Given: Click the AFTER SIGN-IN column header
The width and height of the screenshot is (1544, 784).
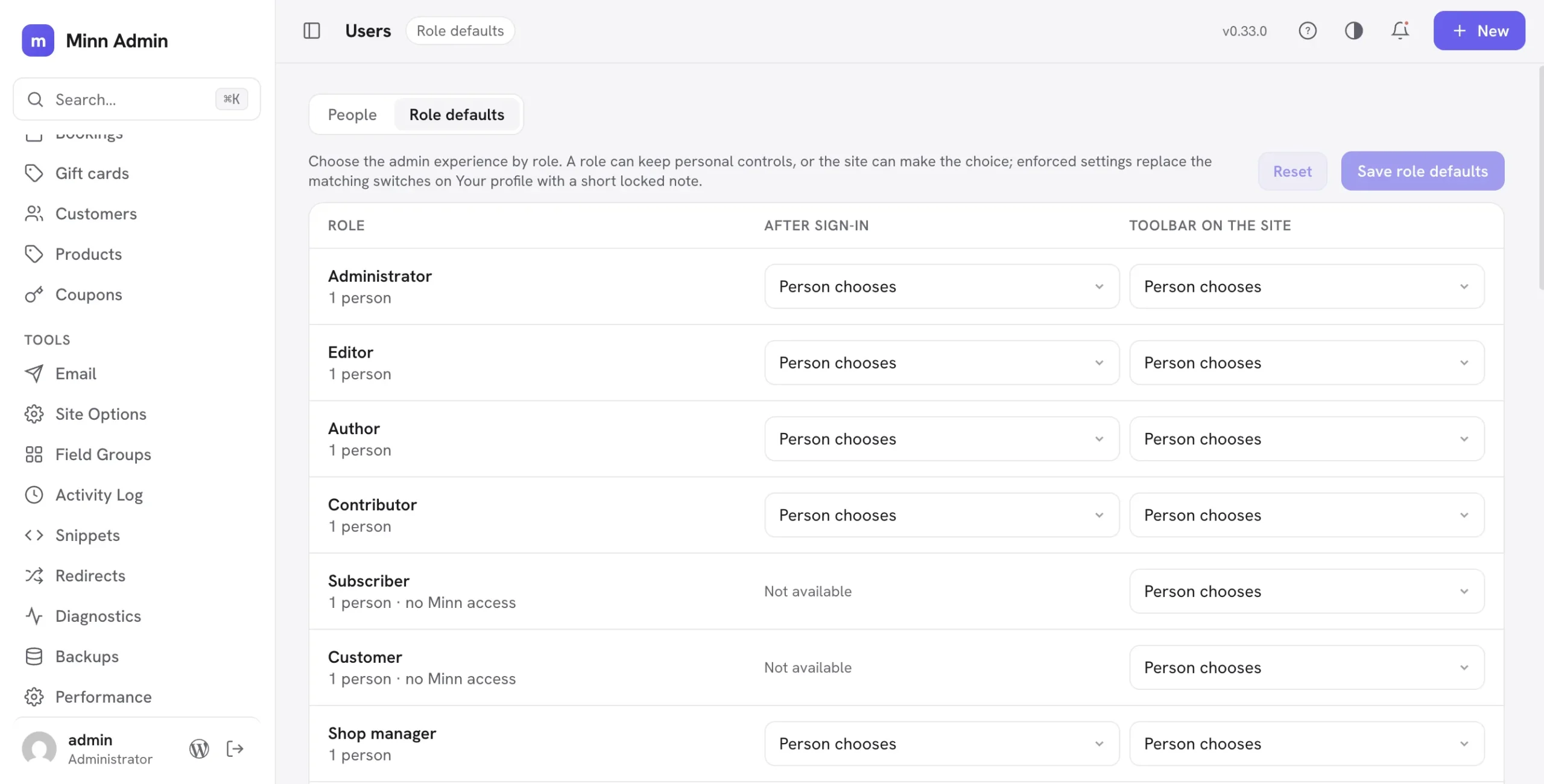Looking at the screenshot, I should tap(816, 226).
